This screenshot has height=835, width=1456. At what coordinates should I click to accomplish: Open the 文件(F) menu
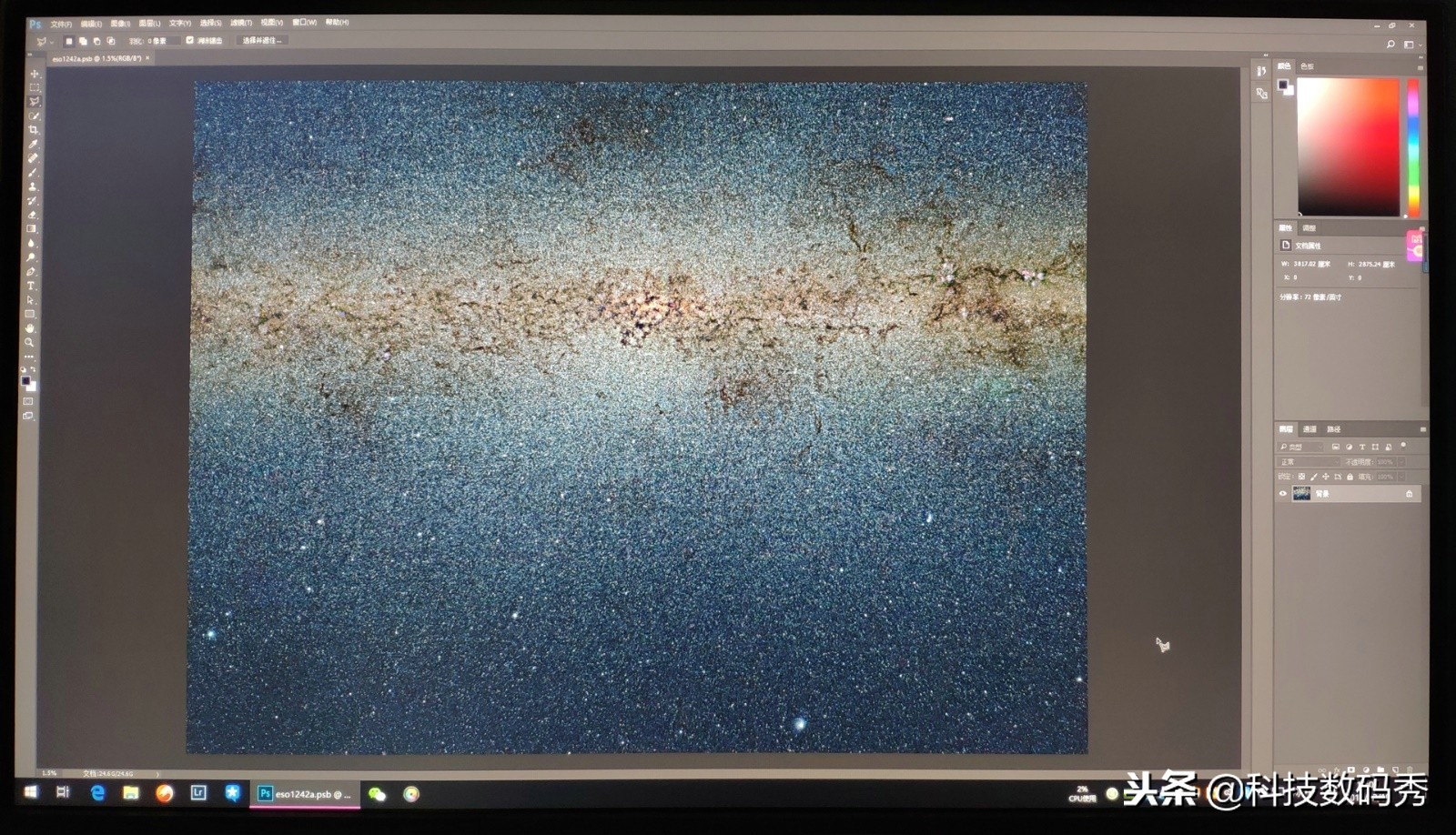click(61, 24)
